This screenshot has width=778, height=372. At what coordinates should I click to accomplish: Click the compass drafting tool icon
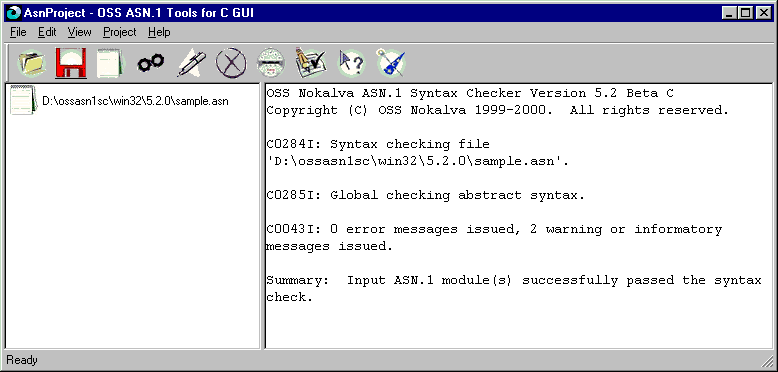coord(391,63)
